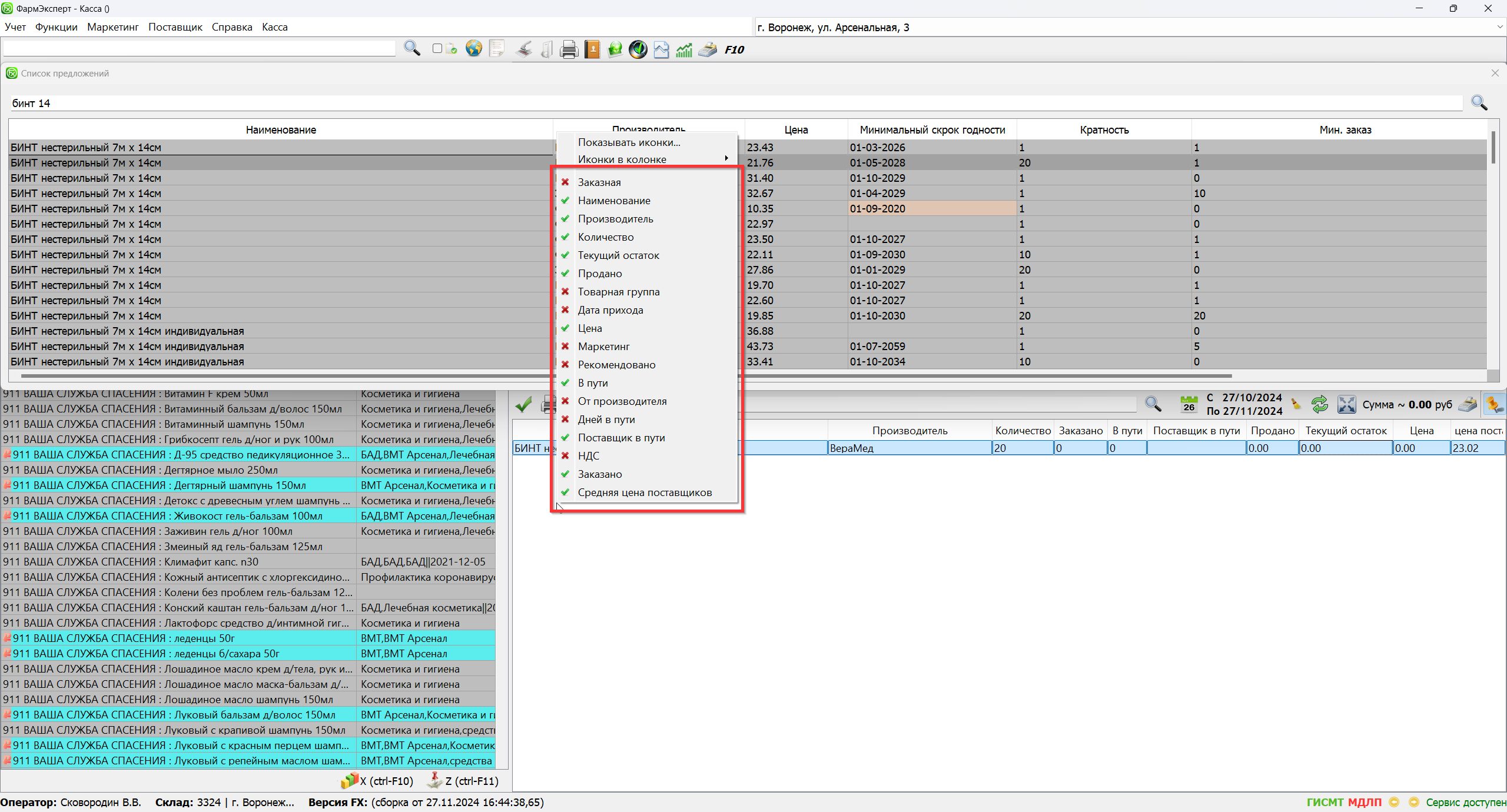Click the printer icon in the top toolbar
The height and width of the screenshot is (812, 1507).
(x=569, y=49)
